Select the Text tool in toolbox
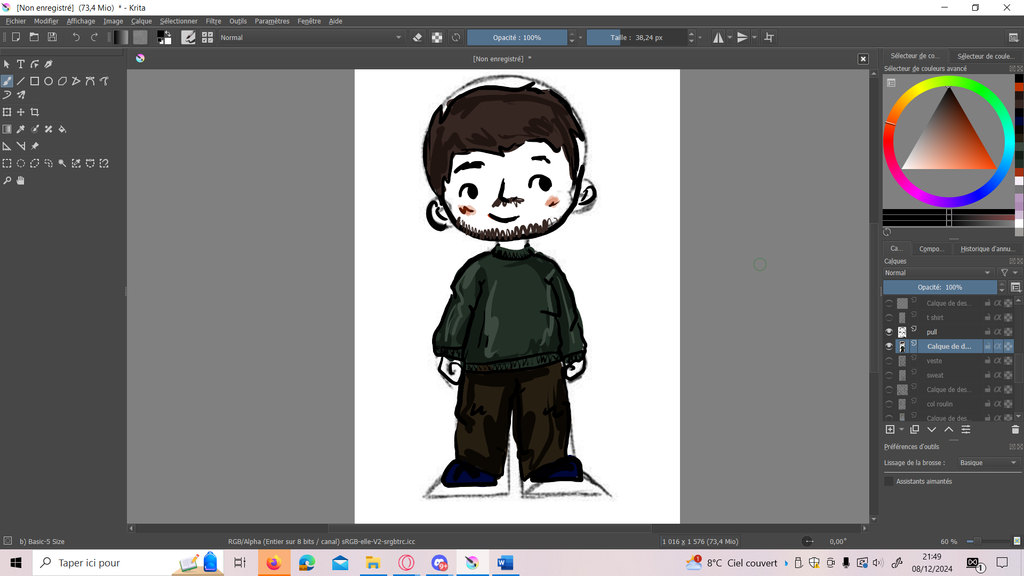This screenshot has height=576, width=1024. coord(20,64)
